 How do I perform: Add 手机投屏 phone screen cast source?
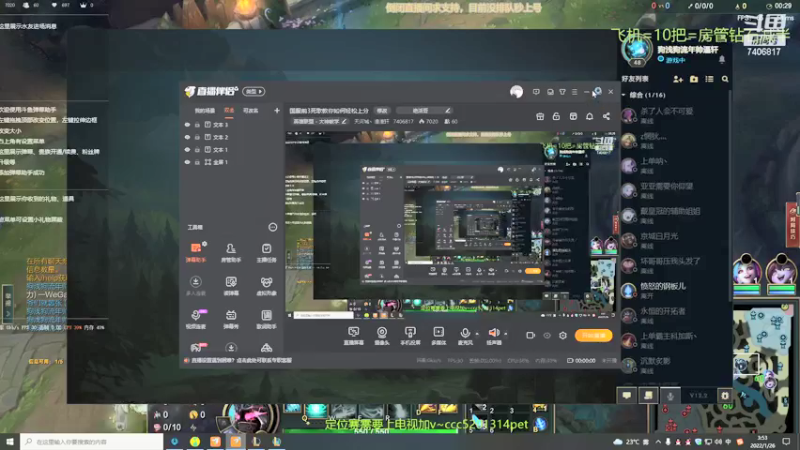[x=410, y=336]
